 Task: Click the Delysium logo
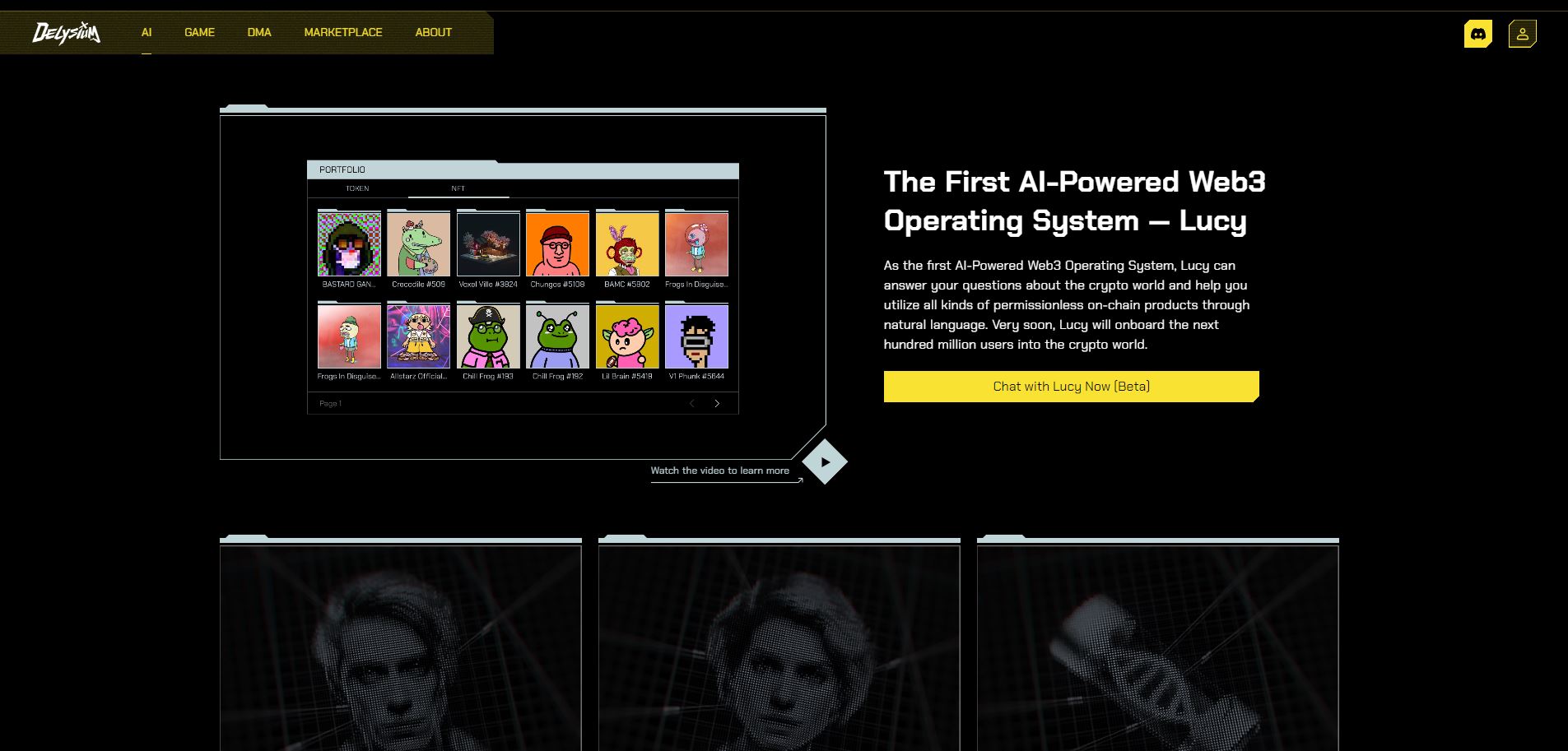[x=67, y=33]
